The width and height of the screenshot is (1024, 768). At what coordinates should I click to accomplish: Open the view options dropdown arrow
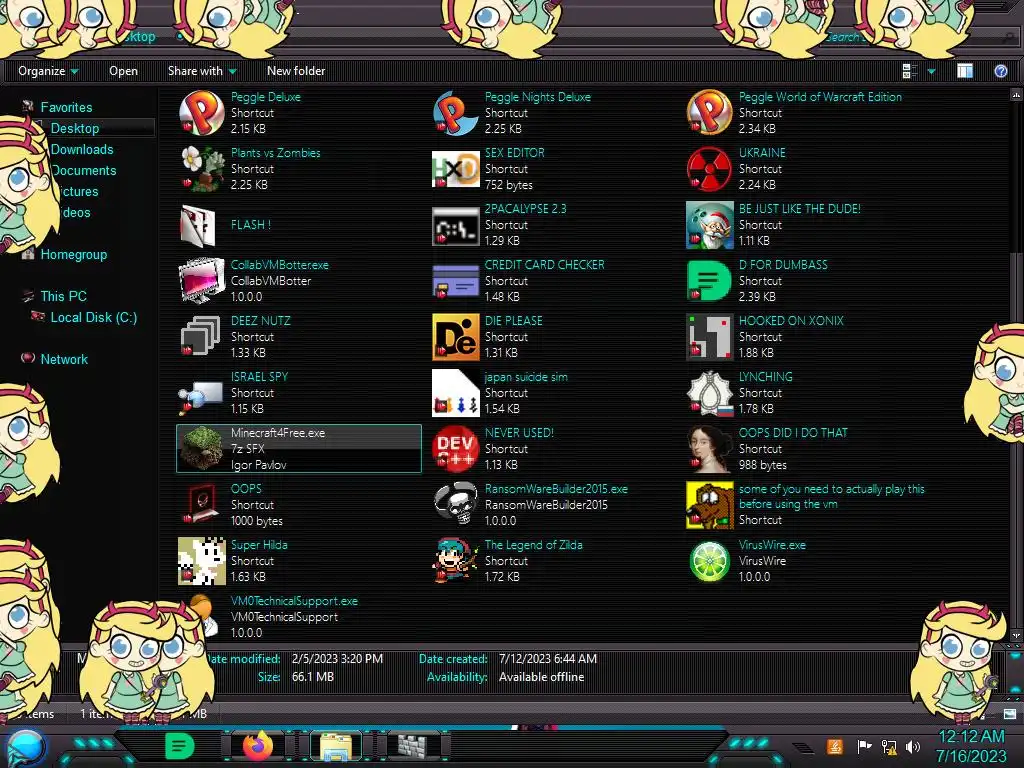point(932,71)
